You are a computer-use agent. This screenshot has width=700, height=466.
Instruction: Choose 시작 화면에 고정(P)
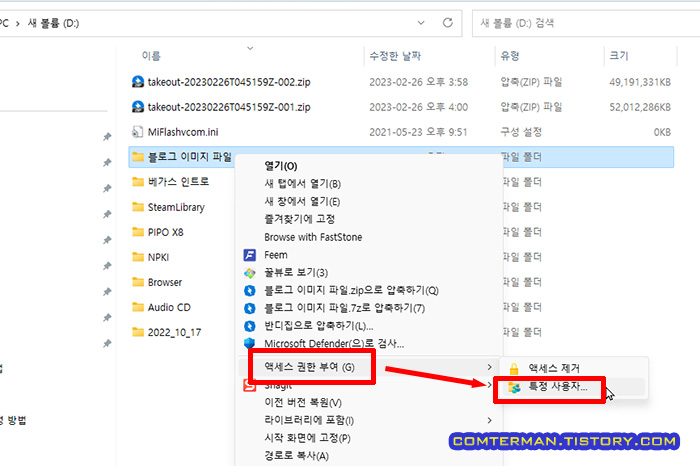pos(307,438)
